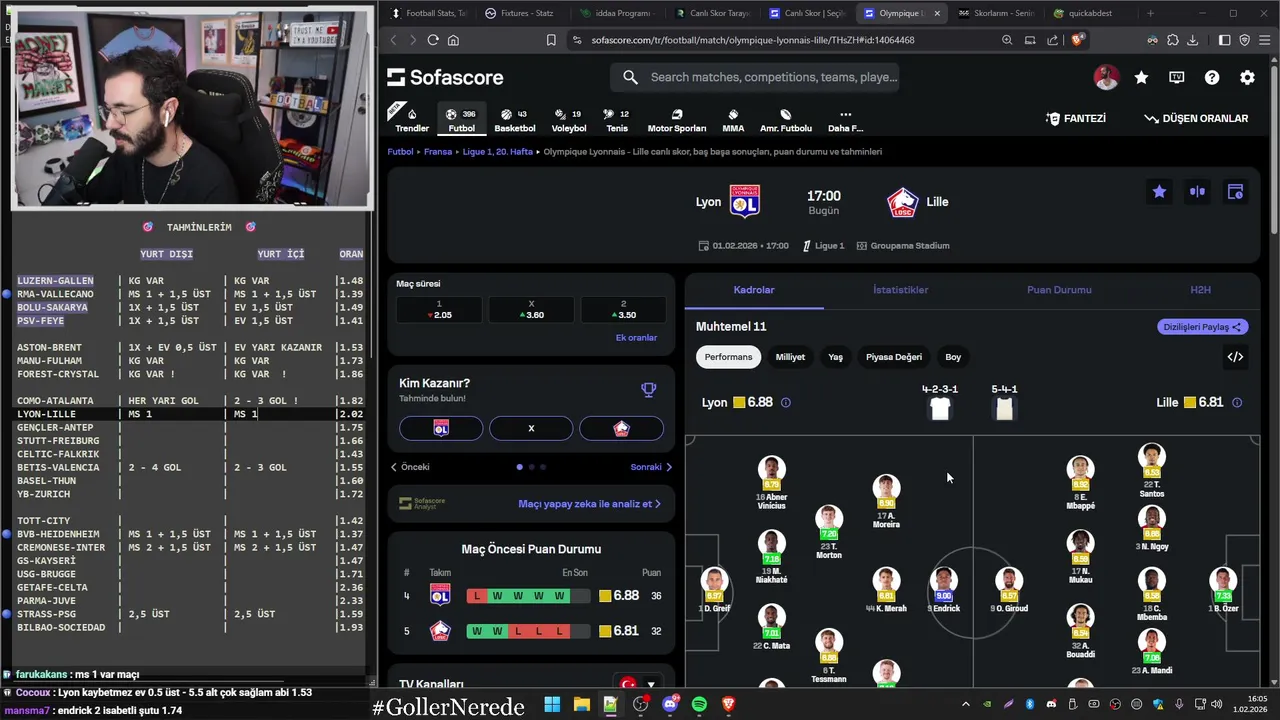Open Futbol sports tab
1280x720 pixels.
(462, 120)
